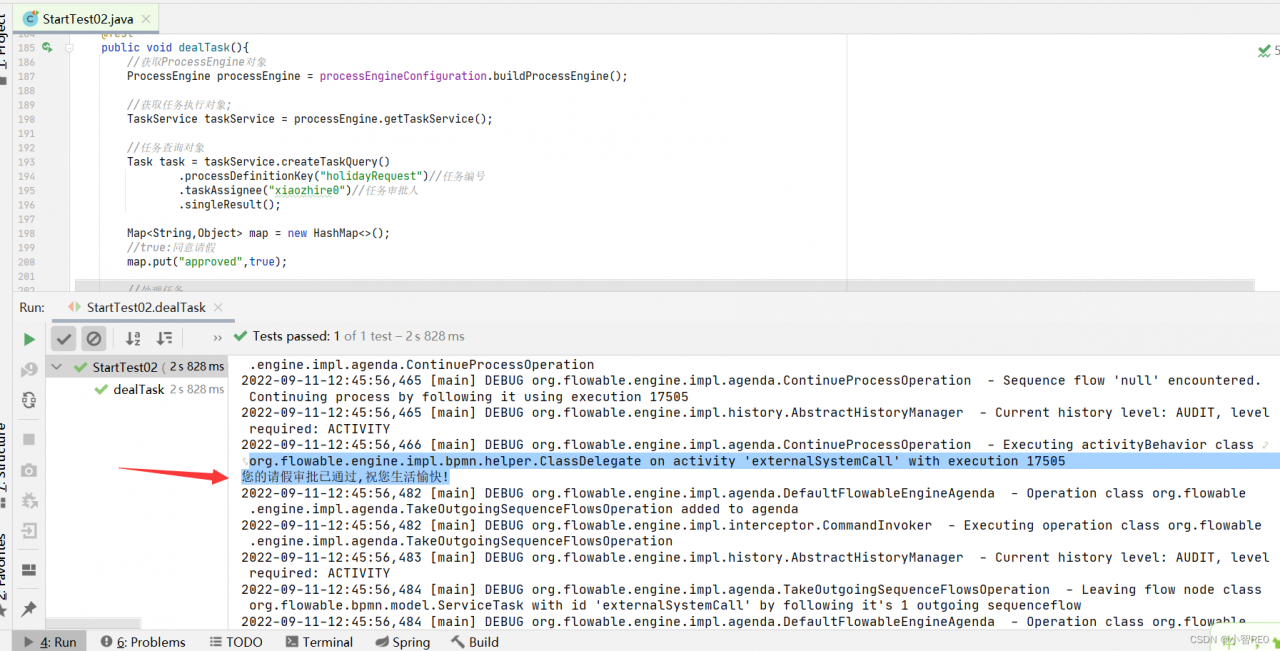Open the Terminal tool window tab
This screenshot has width=1280, height=651.
point(318,642)
